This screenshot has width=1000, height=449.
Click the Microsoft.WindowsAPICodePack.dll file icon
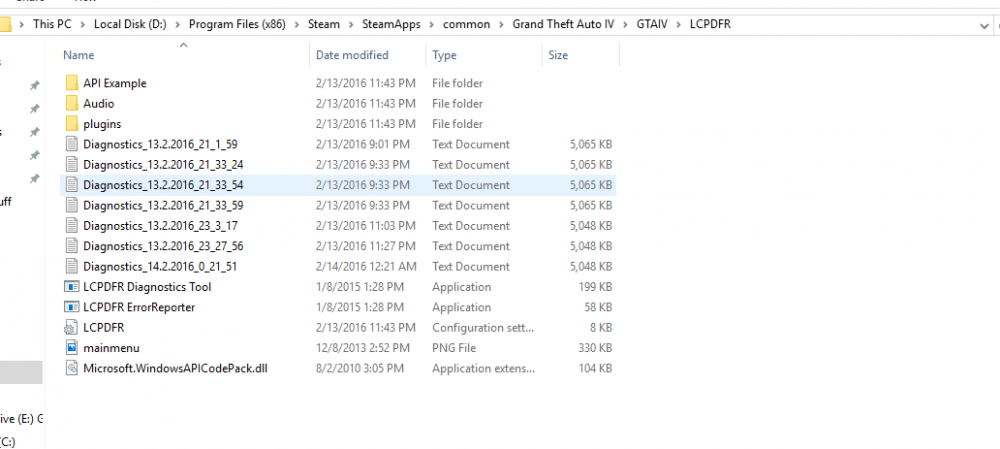click(x=71, y=368)
